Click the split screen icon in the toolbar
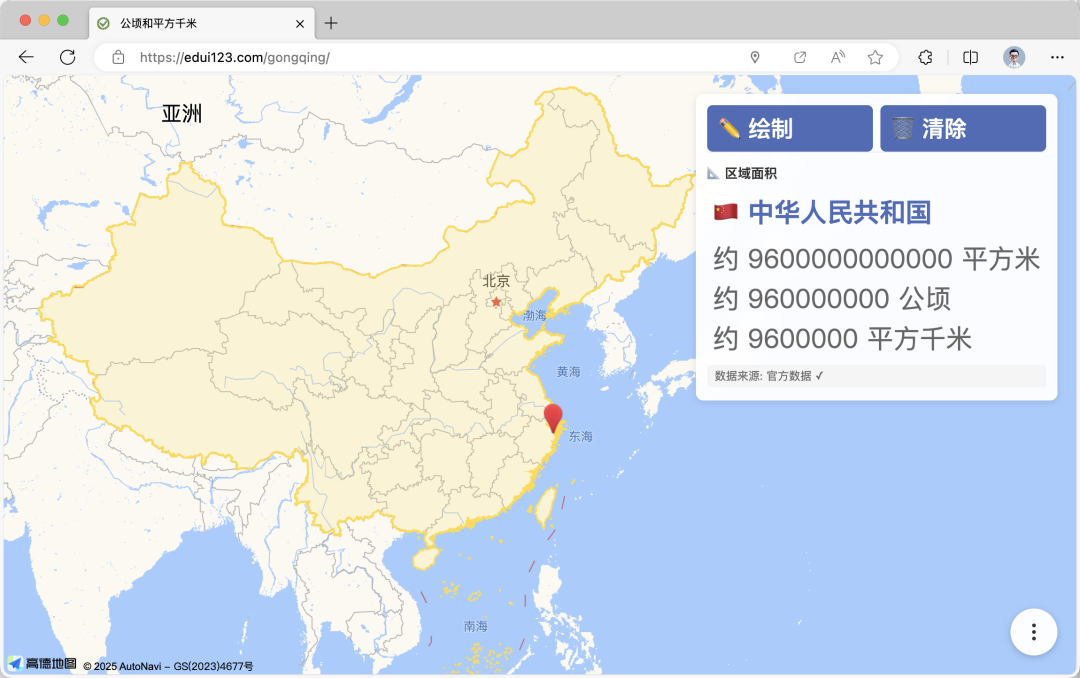Viewport: 1080px width, 678px height. click(x=970, y=57)
